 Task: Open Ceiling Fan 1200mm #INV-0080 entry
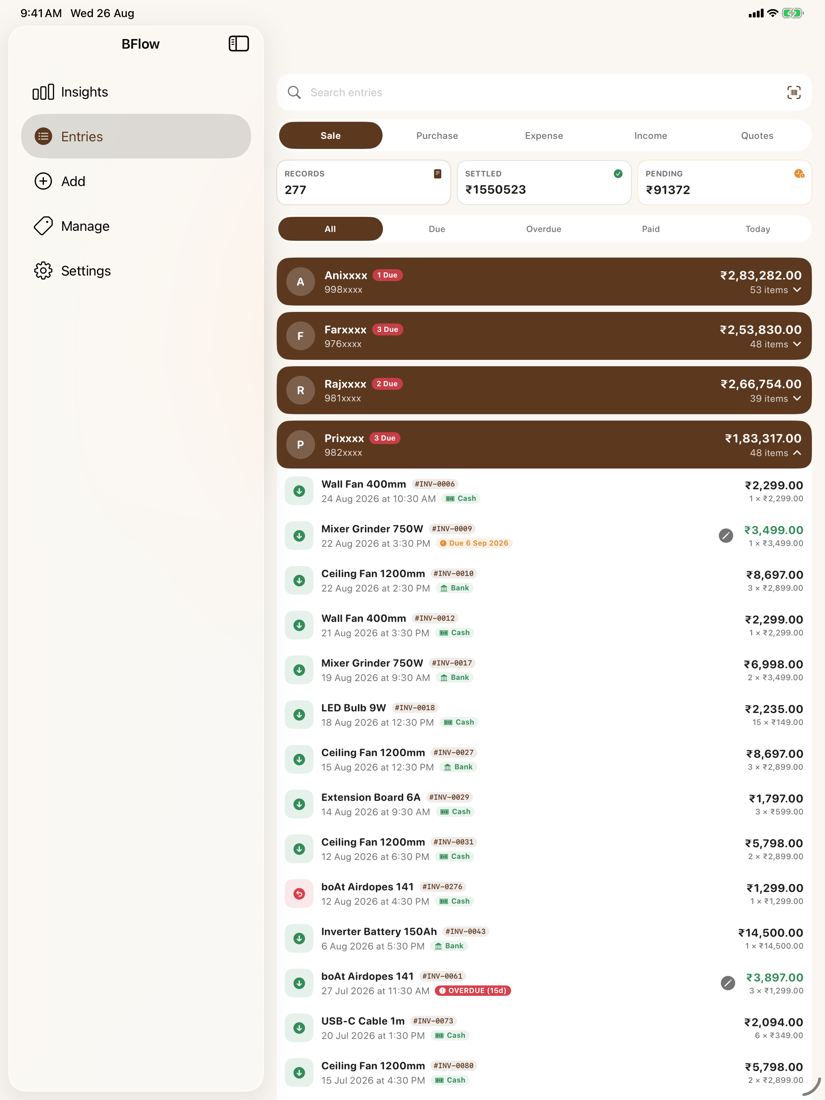544,1073
